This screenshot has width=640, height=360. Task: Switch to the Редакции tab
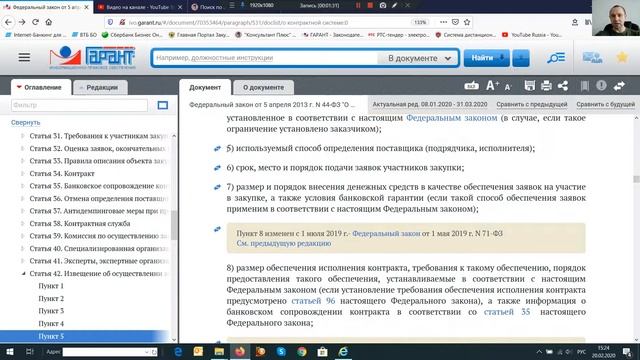100,87
